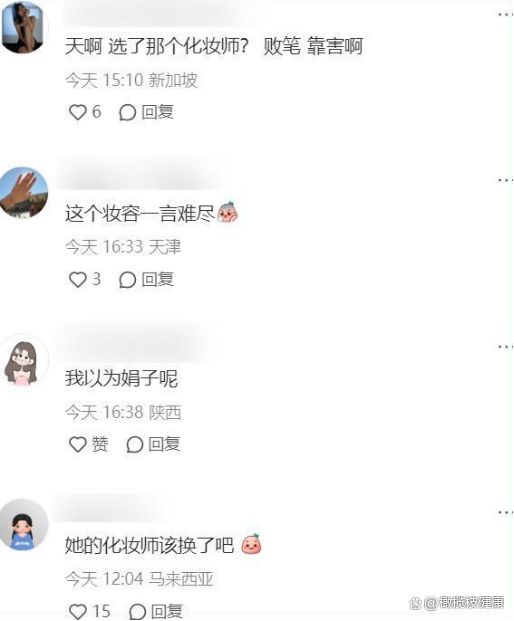
Task: Click the @橄榄枝健康 watermark
Action: (x=457, y=603)
